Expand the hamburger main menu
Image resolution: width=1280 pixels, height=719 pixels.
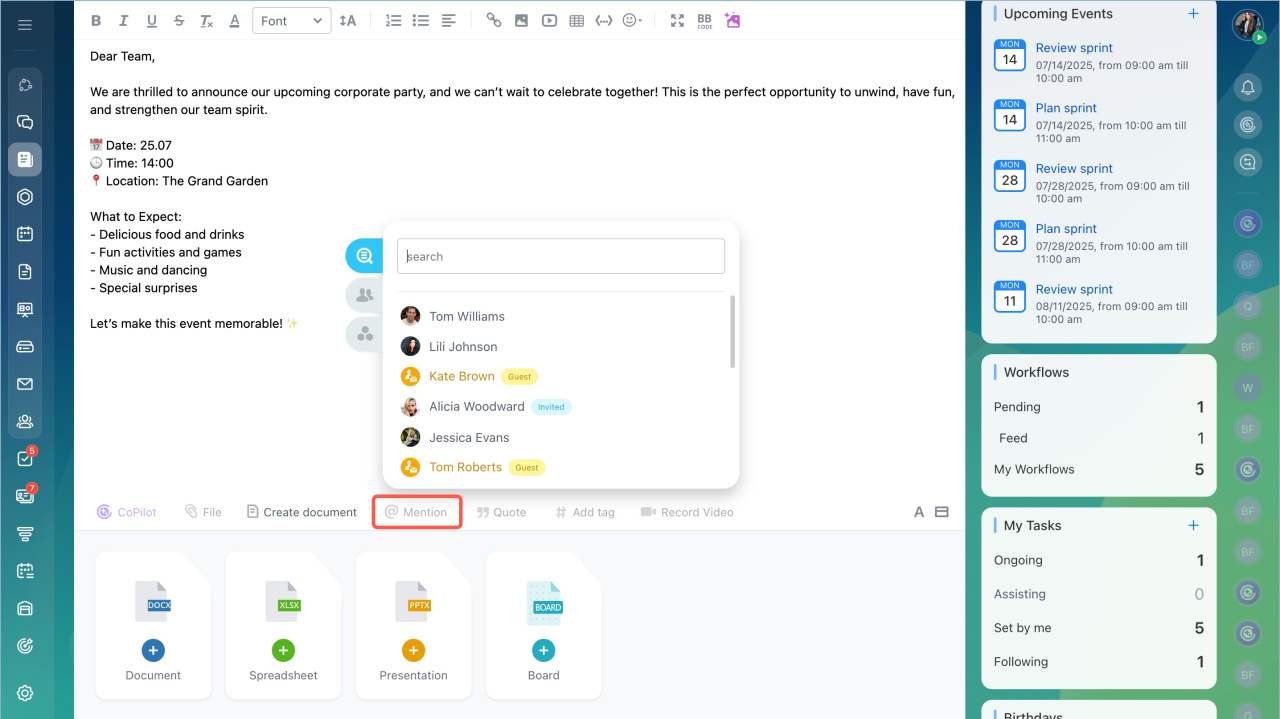click(25, 25)
